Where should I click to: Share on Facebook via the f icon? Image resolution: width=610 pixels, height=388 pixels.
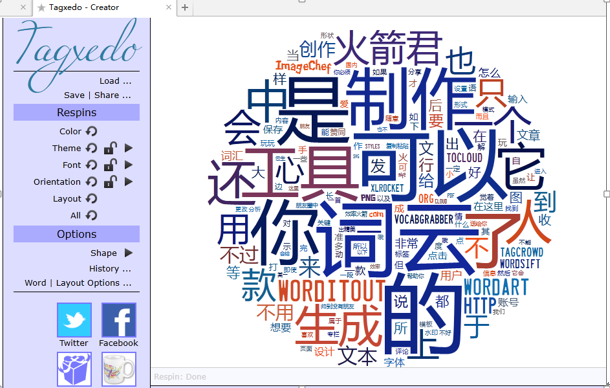coord(119,320)
